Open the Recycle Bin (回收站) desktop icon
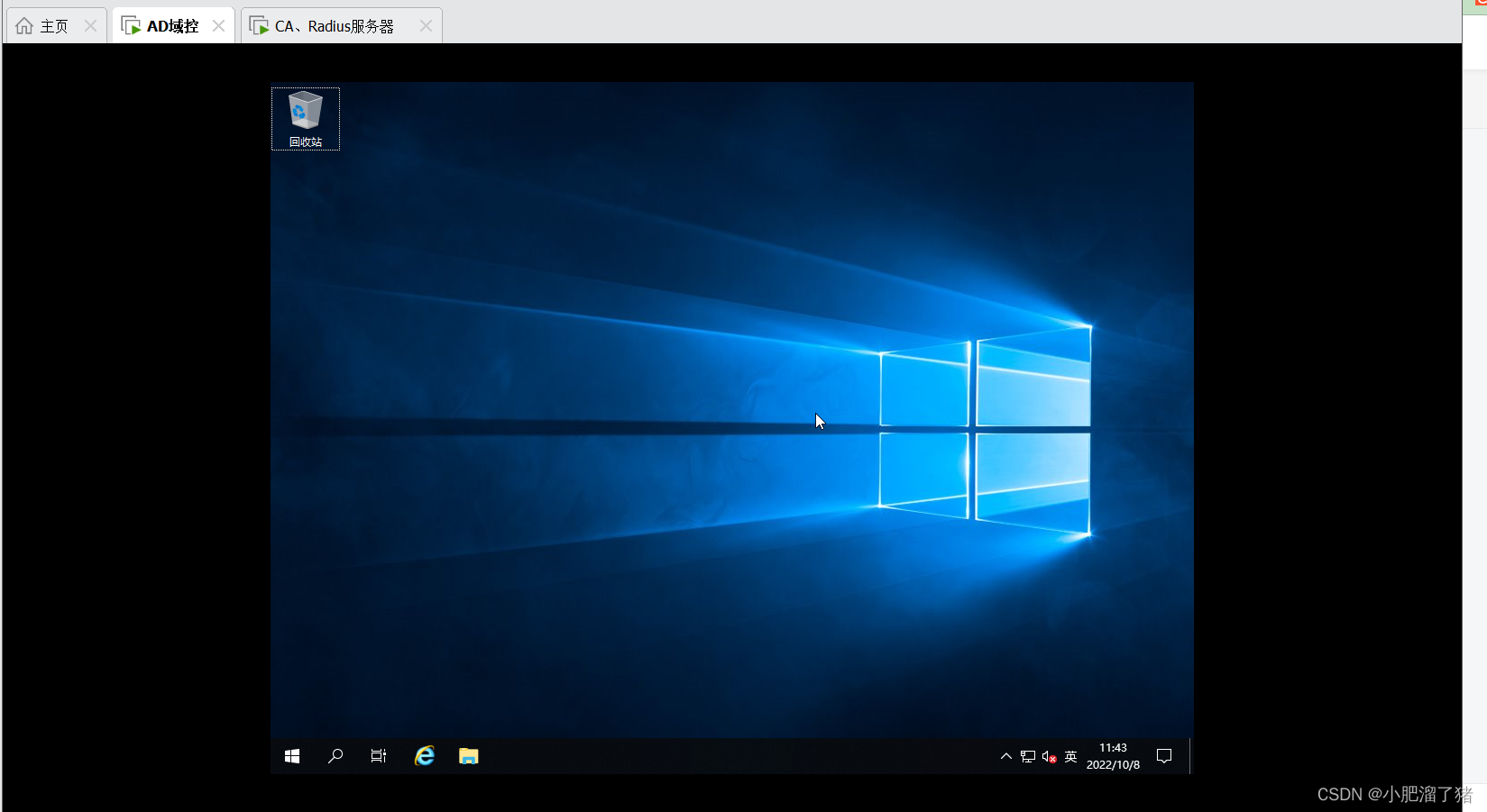 click(x=306, y=119)
